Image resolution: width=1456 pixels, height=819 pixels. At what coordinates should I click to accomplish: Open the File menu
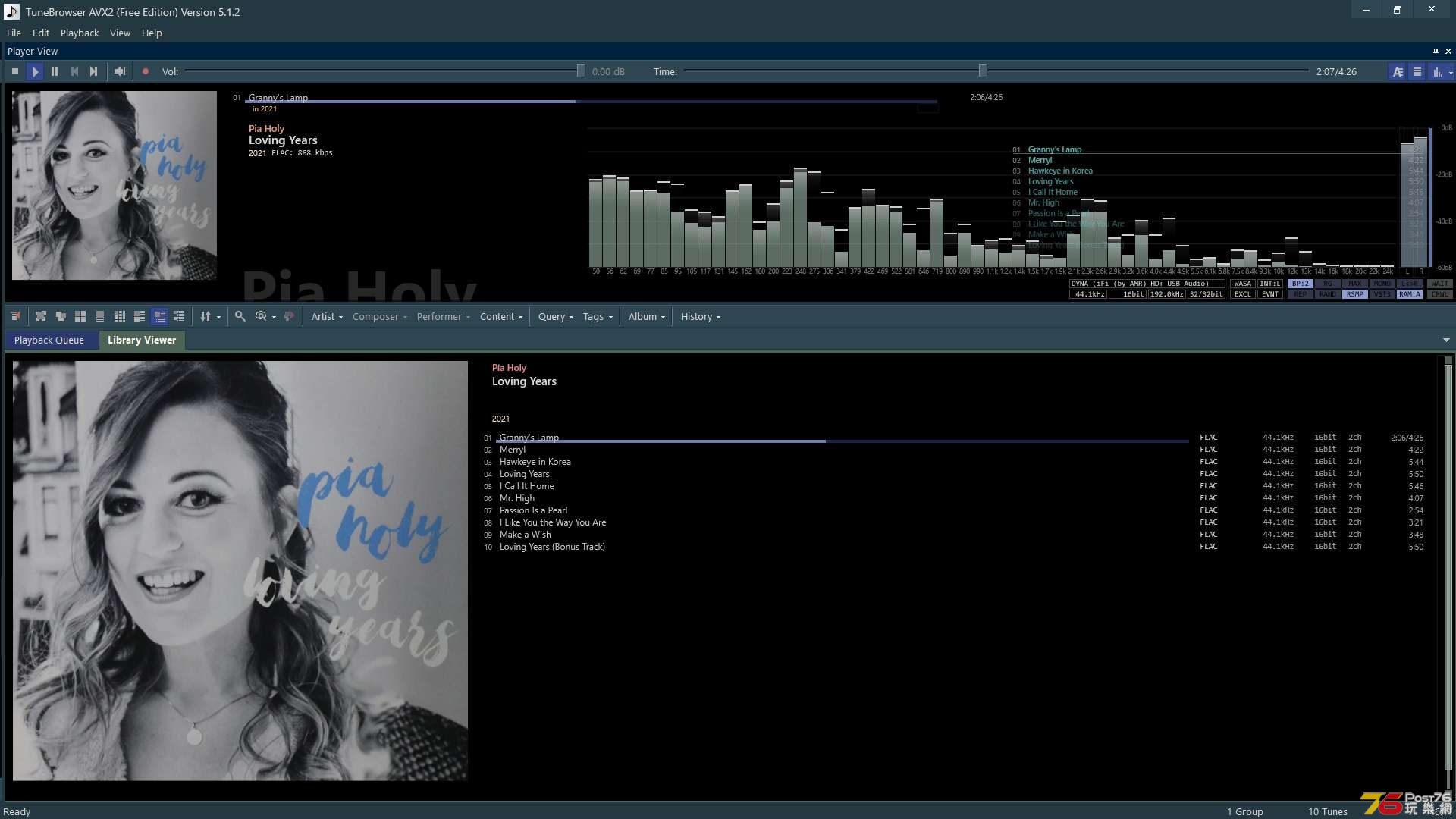pos(14,33)
